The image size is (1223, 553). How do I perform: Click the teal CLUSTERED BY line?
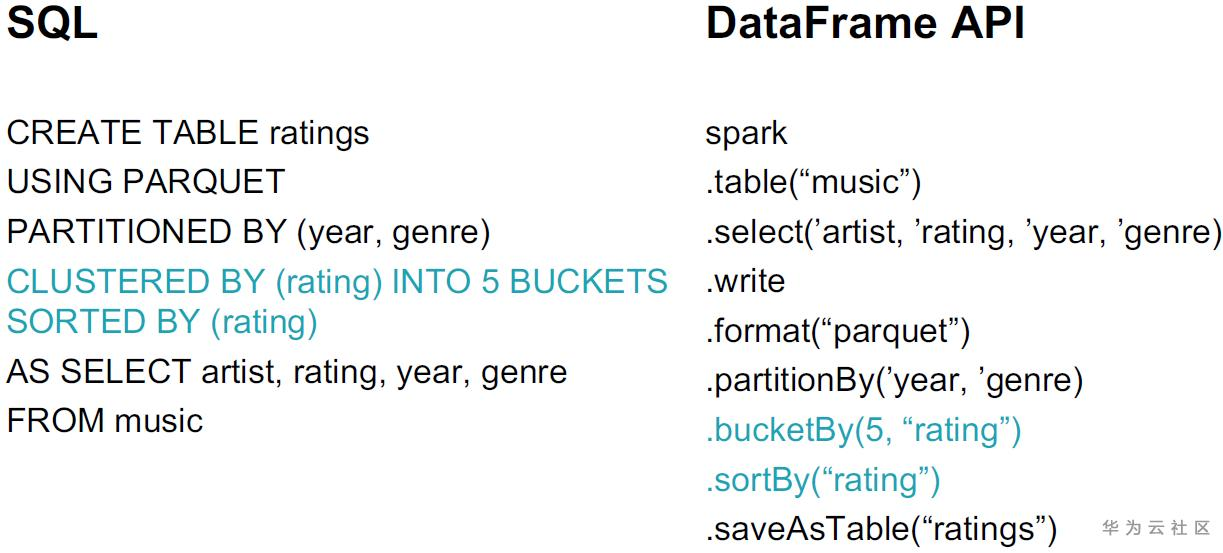pos(336,282)
